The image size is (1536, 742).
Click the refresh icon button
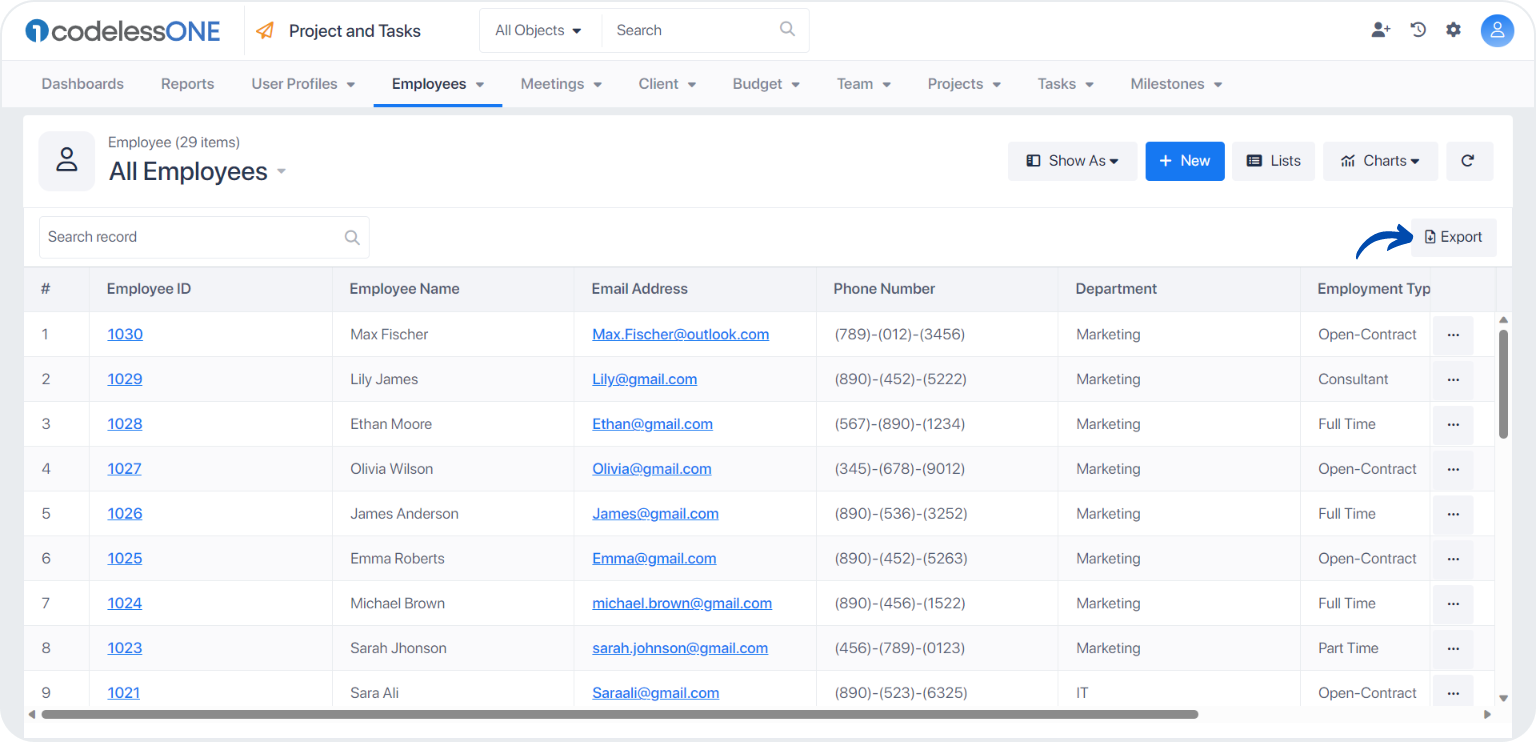(x=1469, y=161)
